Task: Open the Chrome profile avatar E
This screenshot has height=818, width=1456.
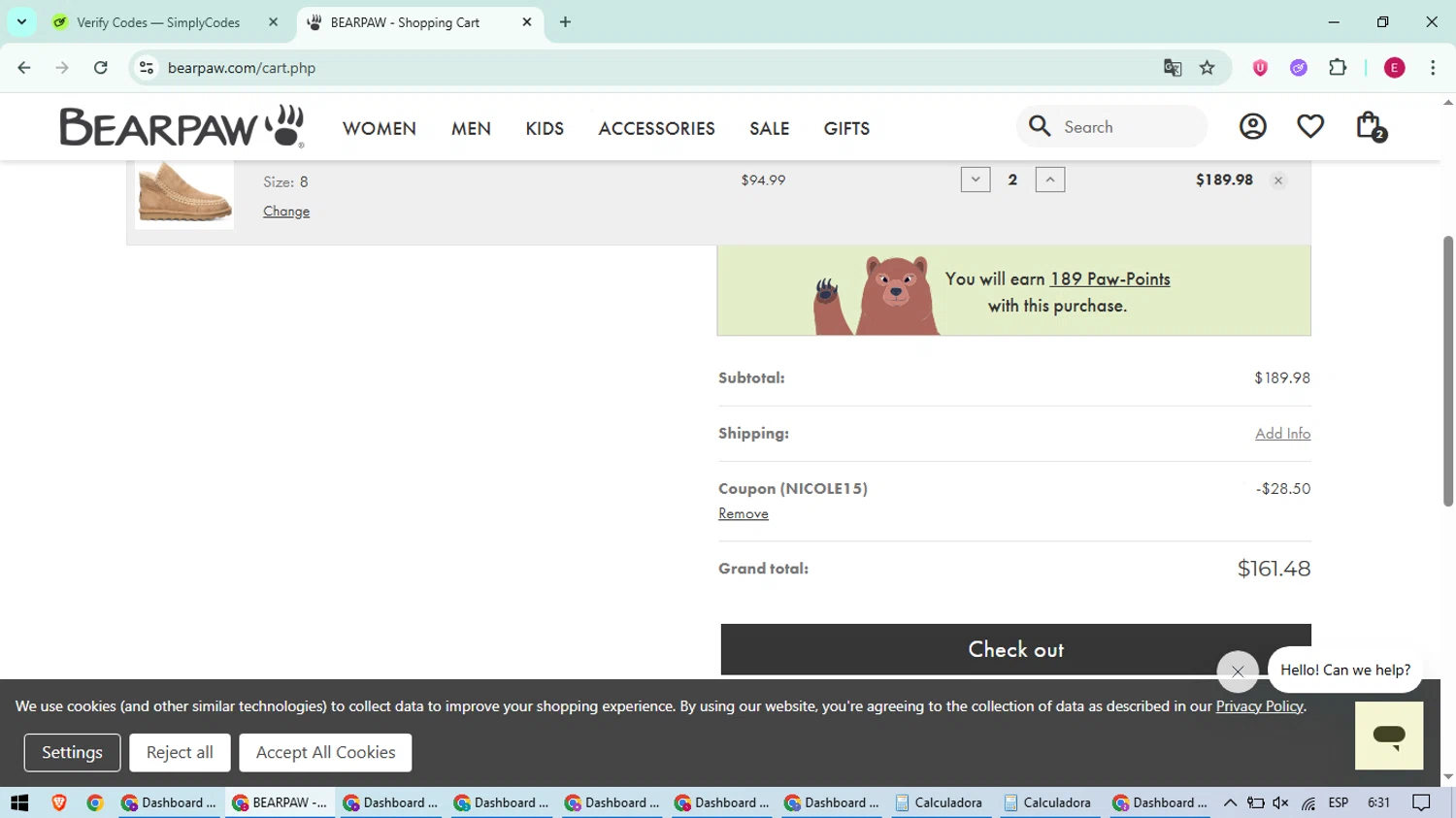Action: [x=1394, y=68]
